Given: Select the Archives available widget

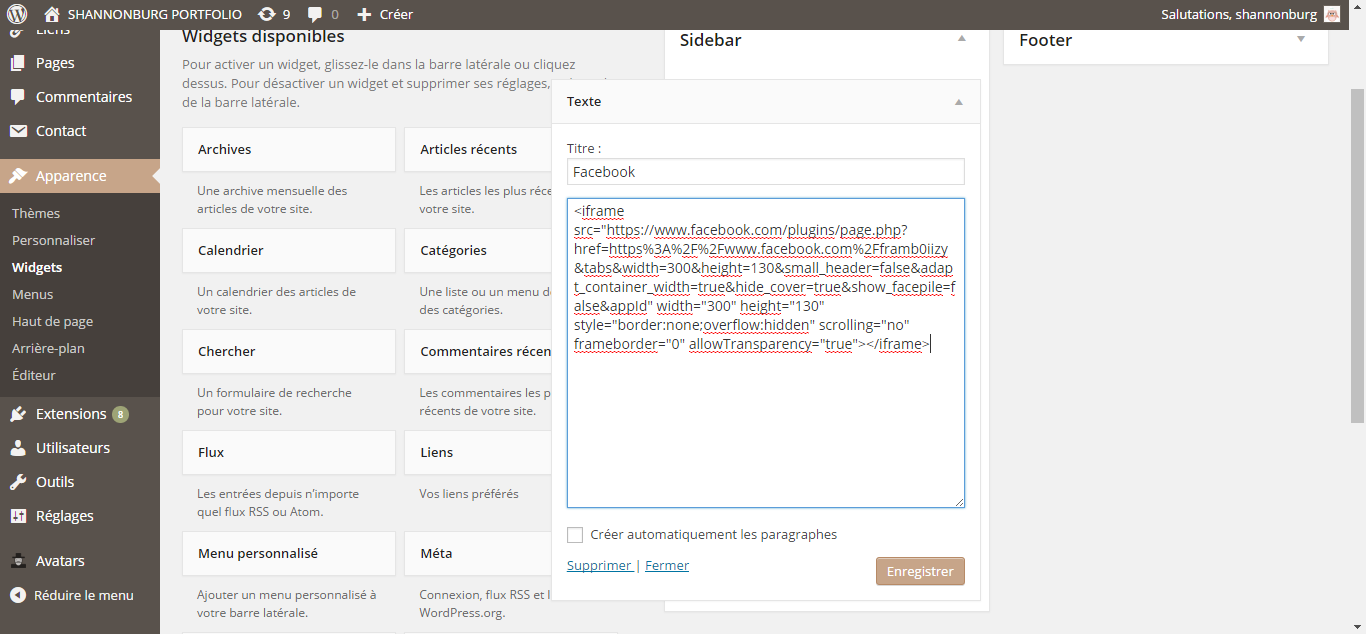Looking at the screenshot, I should tap(289, 149).
